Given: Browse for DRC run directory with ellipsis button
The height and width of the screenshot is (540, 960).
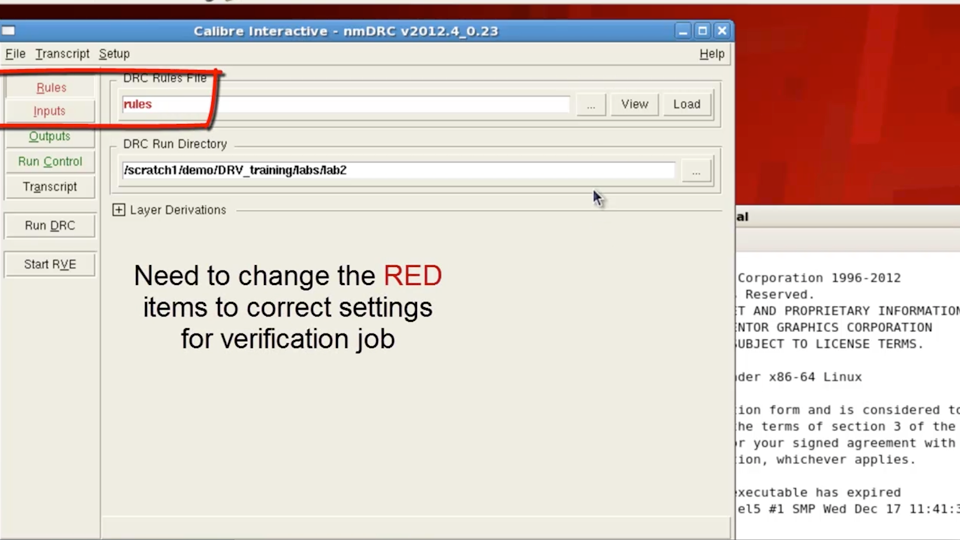Looking at the screenshot, I should click(696, 171).
